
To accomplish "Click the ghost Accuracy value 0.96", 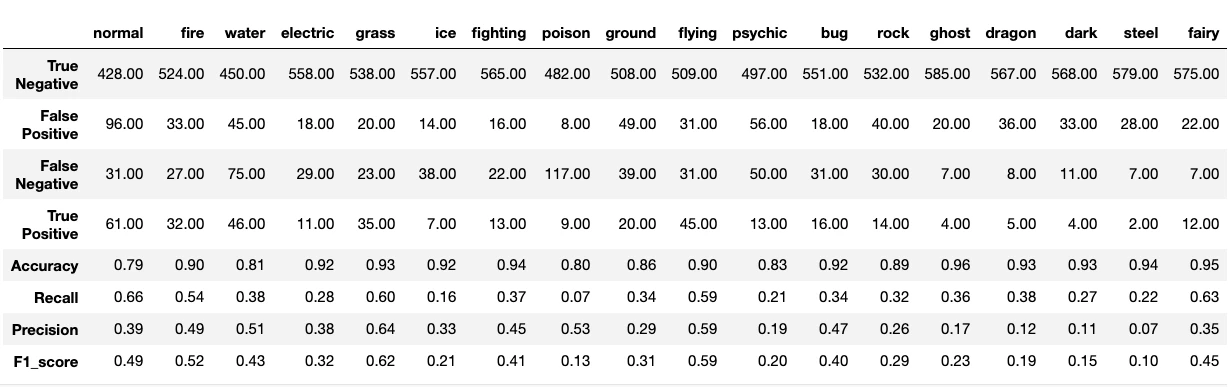I will (956, 265).
